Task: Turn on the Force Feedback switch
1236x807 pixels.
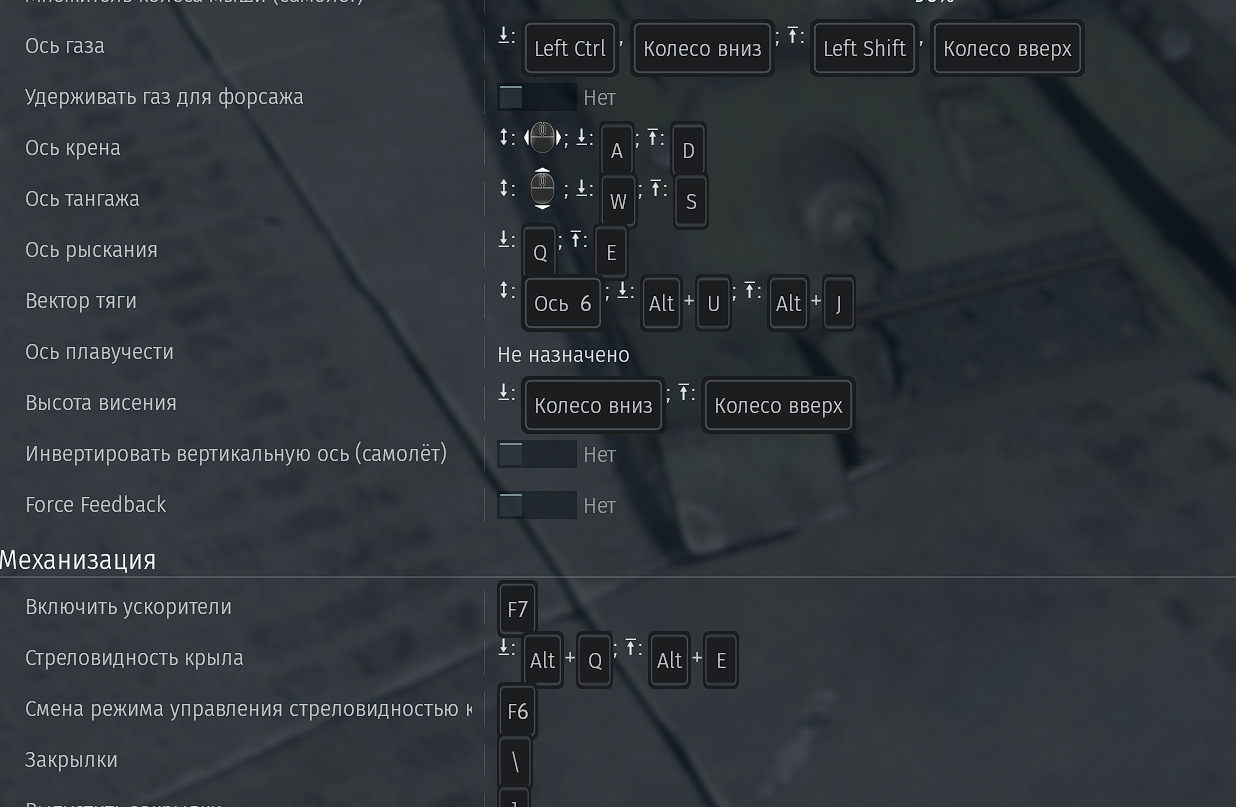Action: tap(537, 505)
